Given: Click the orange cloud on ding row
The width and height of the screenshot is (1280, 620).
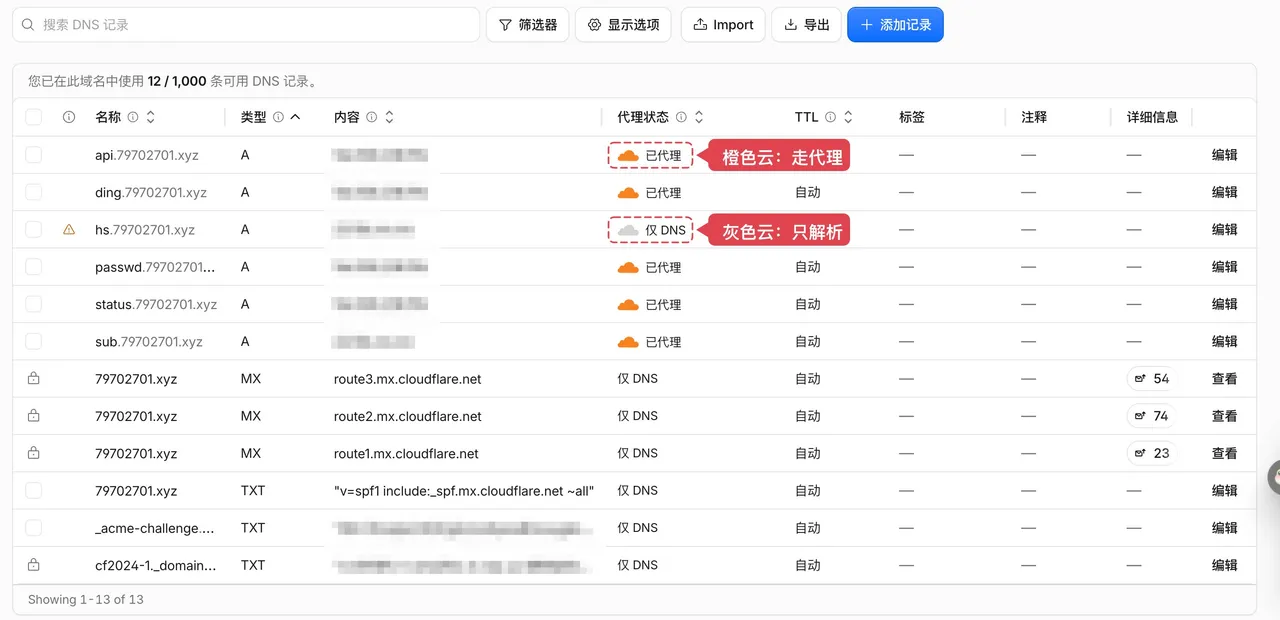Looking at the screenshot, I should (628, 193).
